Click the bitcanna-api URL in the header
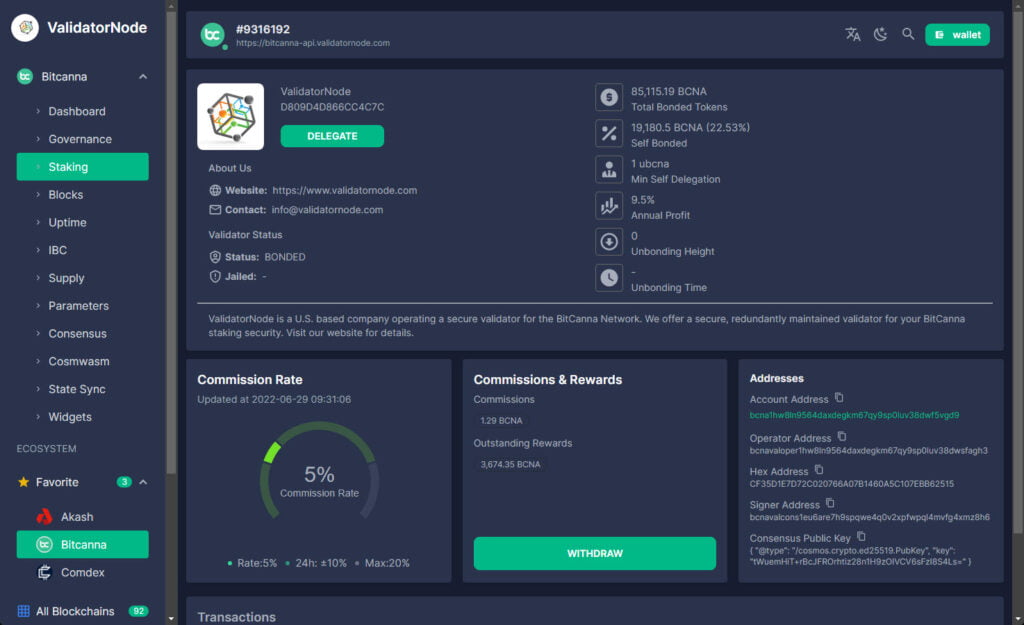Image resolution: width=1024 pixels, height=625 pixels. [313, 43]
